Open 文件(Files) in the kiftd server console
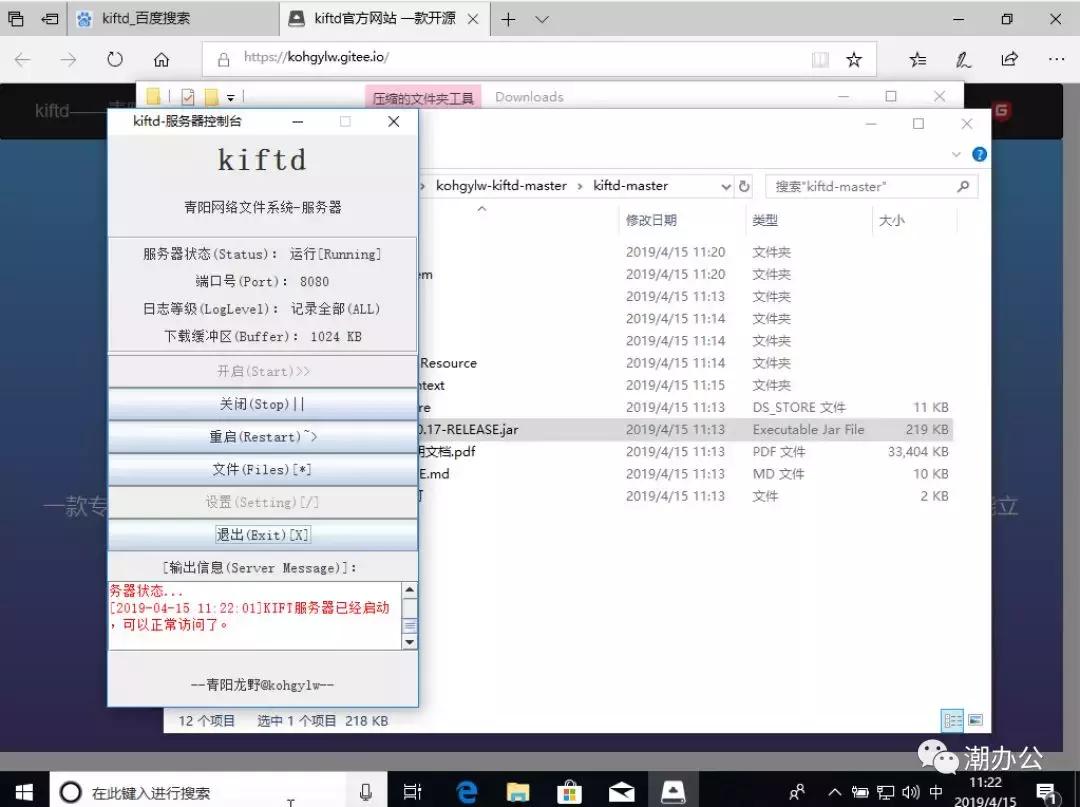1080x807 pixels. pos(262,467)
